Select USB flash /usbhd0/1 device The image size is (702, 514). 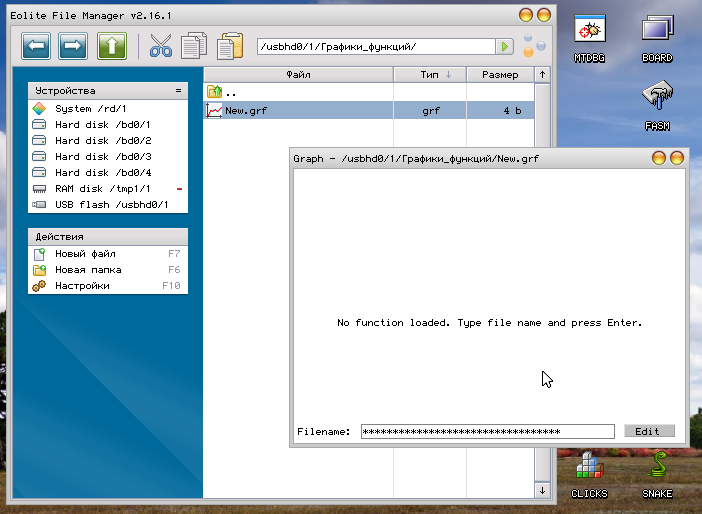click(111, 205)
